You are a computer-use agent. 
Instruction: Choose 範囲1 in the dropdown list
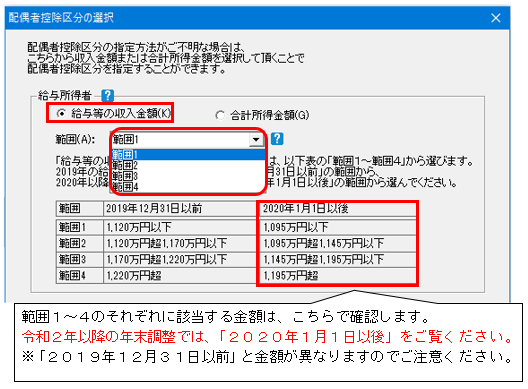189,155
